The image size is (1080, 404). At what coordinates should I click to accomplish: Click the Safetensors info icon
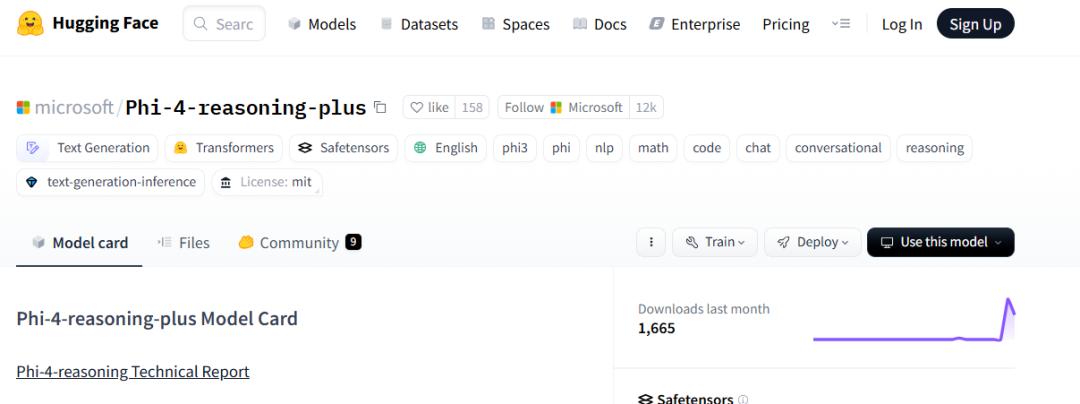click(743, 399)
